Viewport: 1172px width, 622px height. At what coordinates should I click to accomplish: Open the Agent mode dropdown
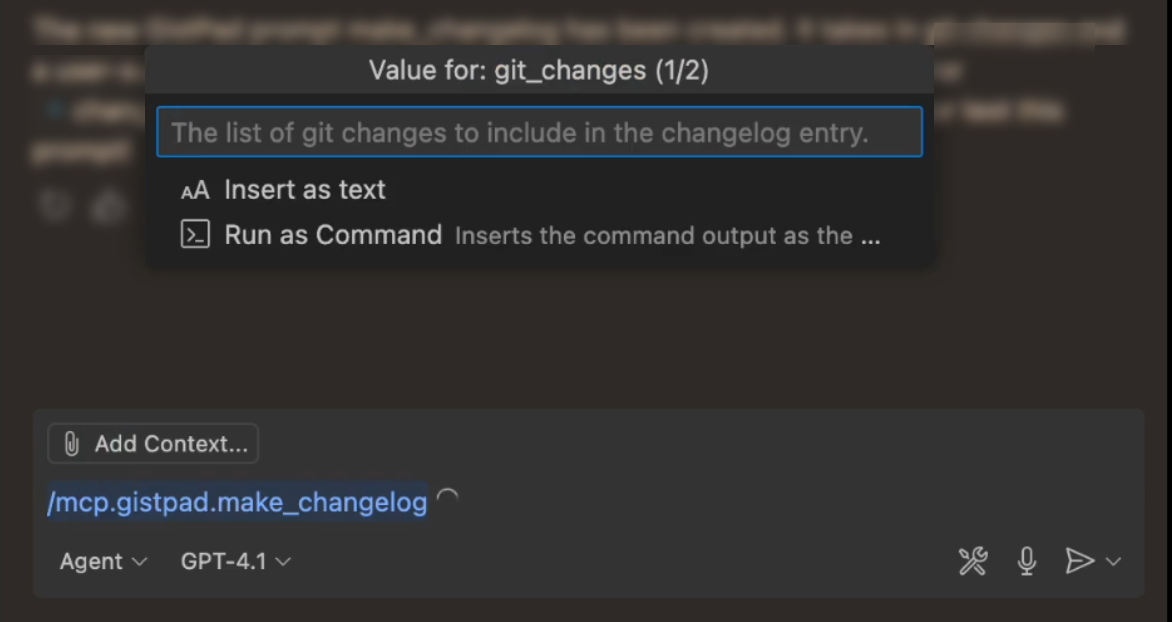101,561
